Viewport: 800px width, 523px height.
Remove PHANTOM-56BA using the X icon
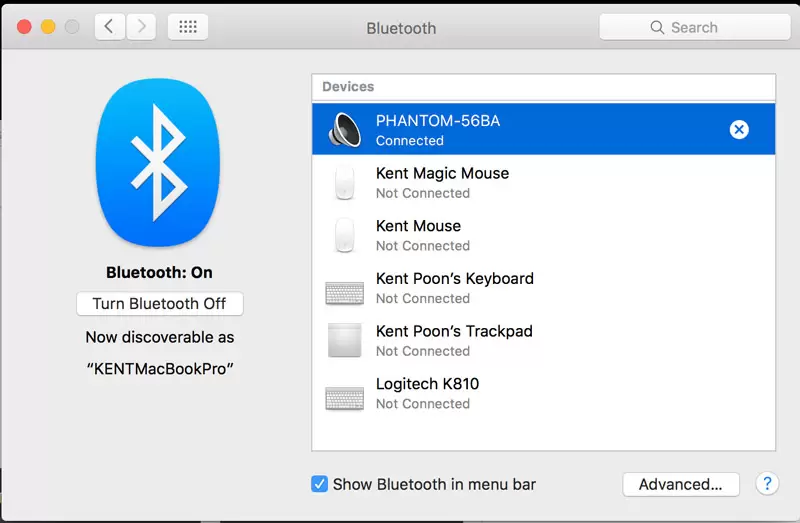point(738,129)
